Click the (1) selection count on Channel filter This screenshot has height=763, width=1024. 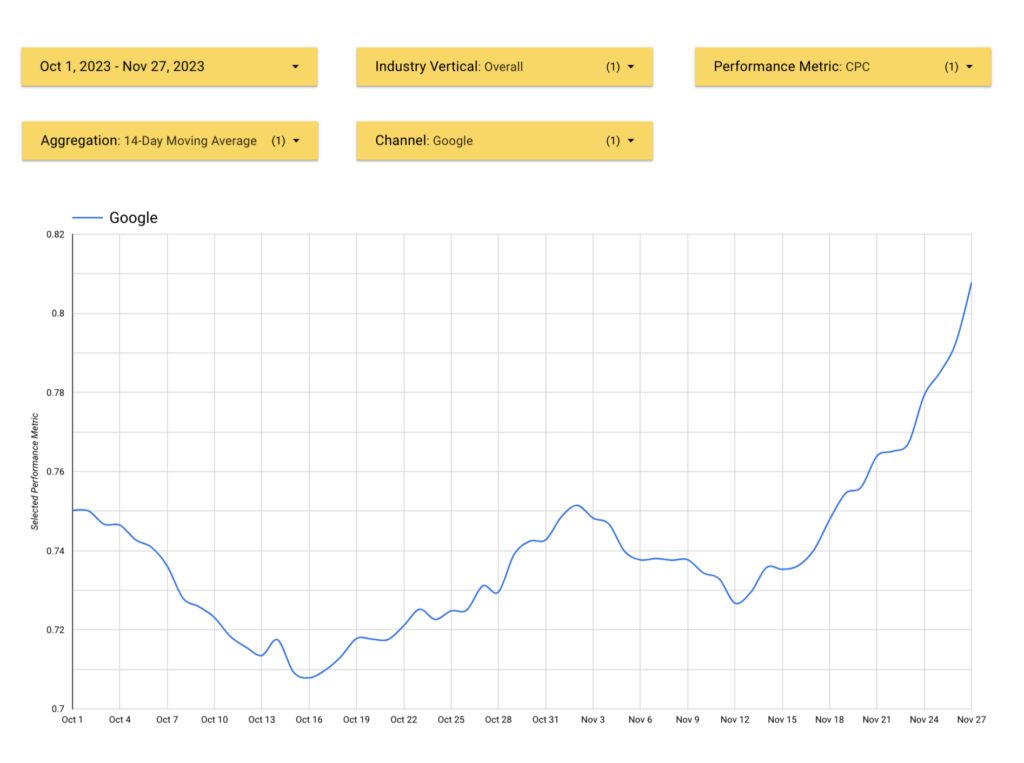point(612,140)
